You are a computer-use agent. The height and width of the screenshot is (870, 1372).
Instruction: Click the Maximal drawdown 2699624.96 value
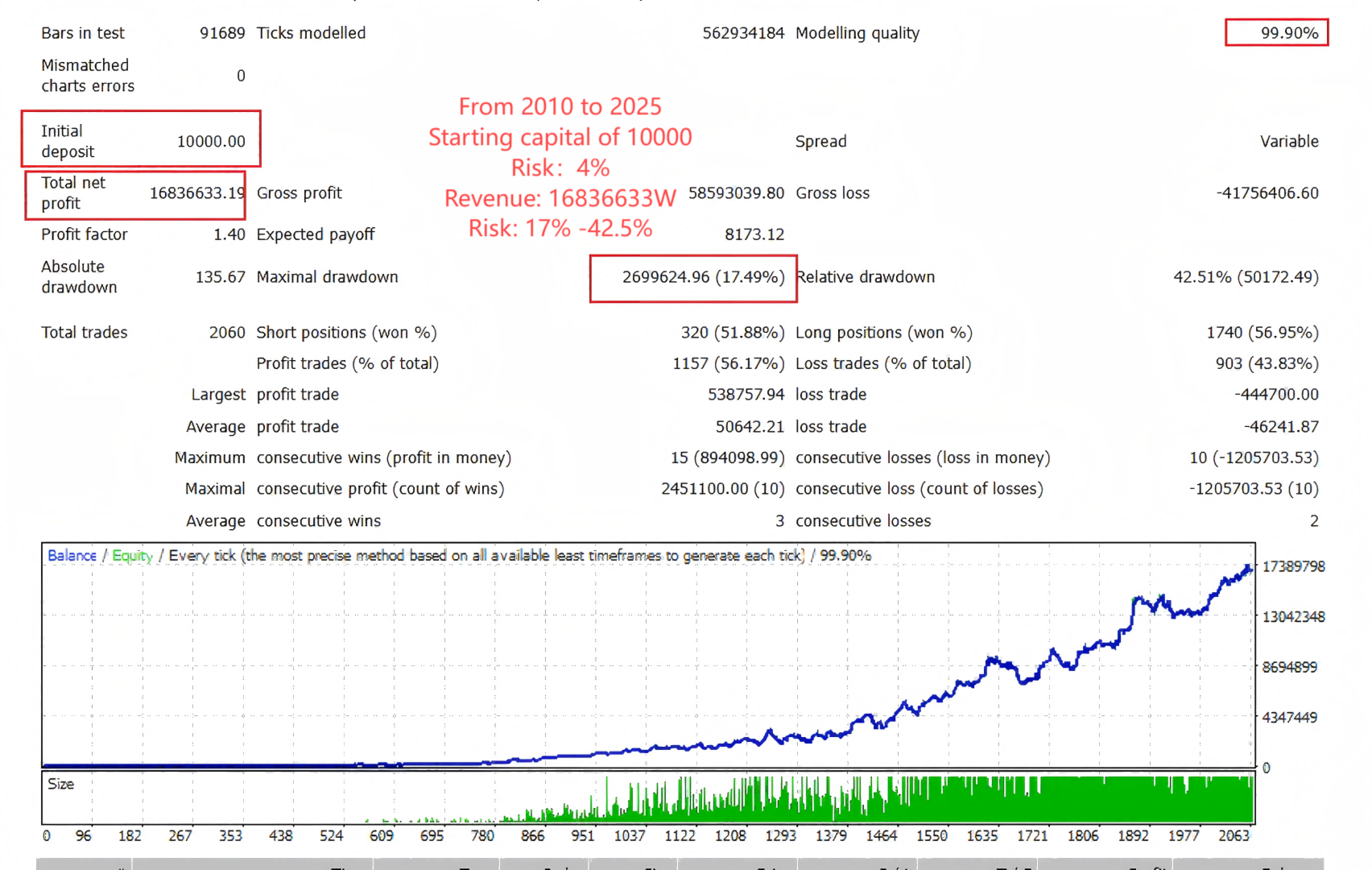[x=702, y=277]
